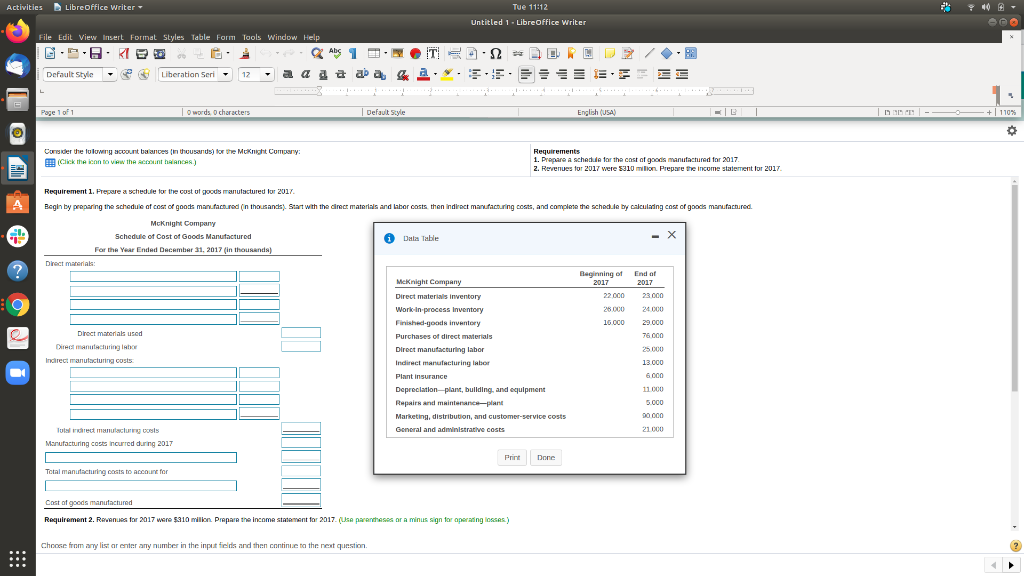The image size is (1024, 576).
Task: Toggle formatting marks visibility
Action: click(353, 53)
